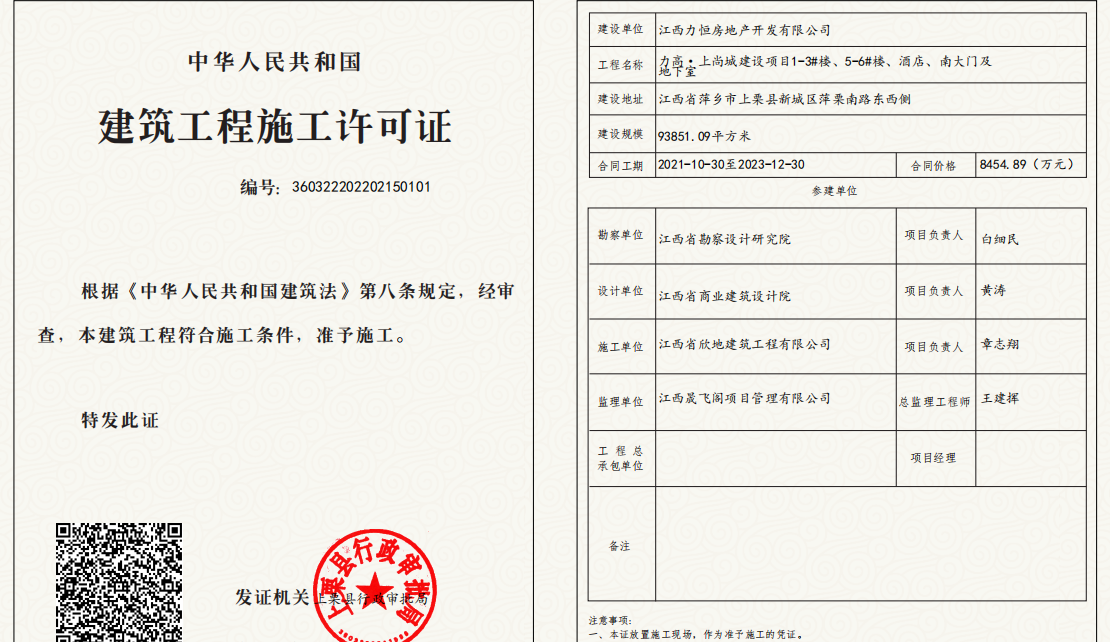The image size is (1110, 642).
Task: Click the '注意事项:' heading
Action: [610, 621]
